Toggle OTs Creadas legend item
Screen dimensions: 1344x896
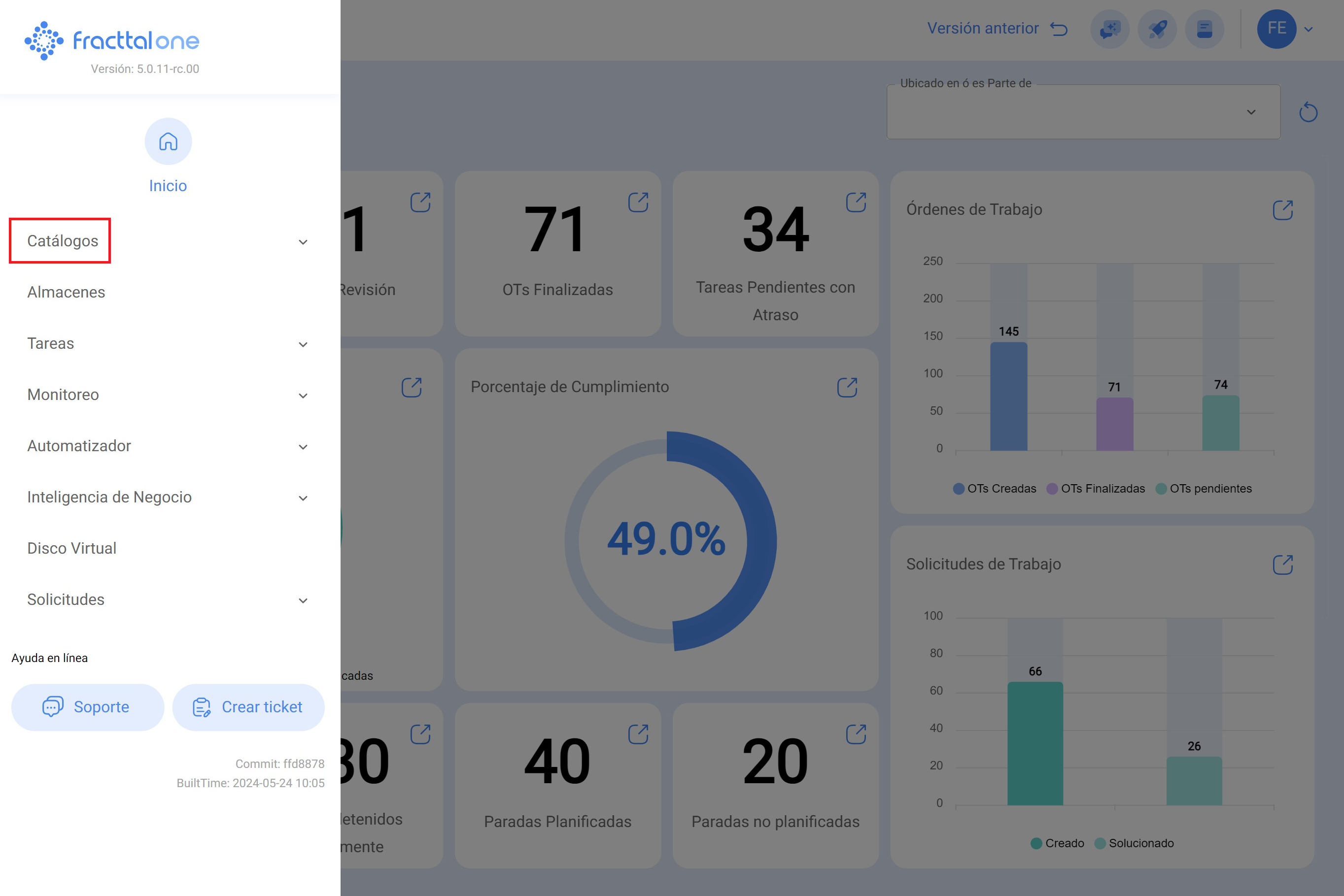994,489
